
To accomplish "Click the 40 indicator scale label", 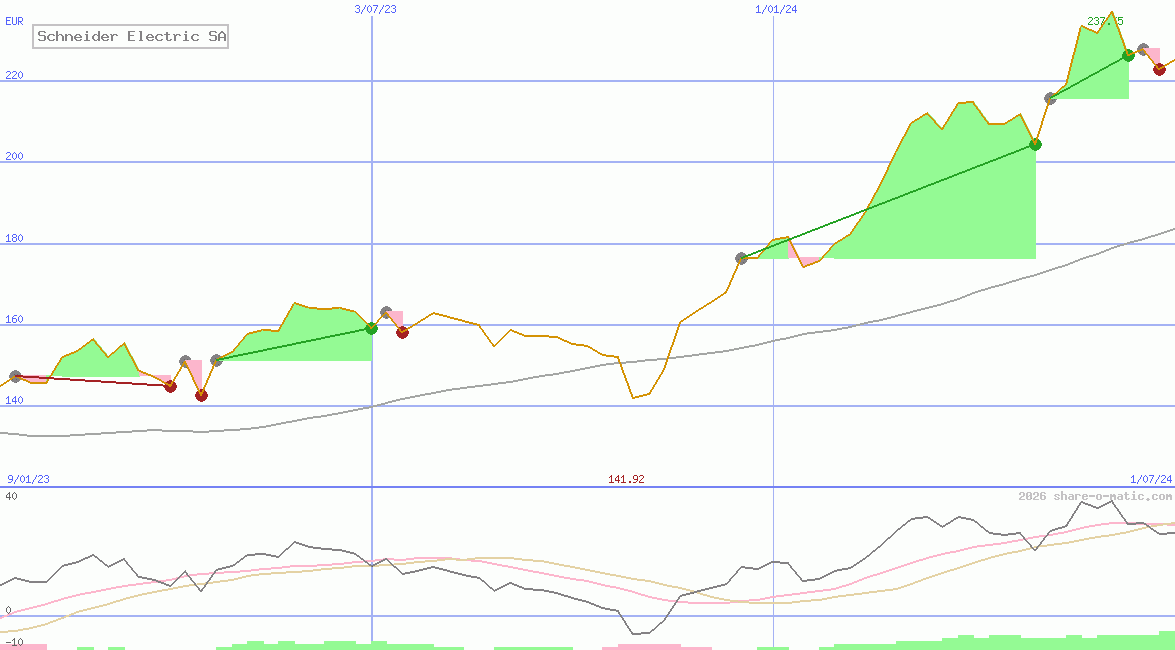I will 11,496.
